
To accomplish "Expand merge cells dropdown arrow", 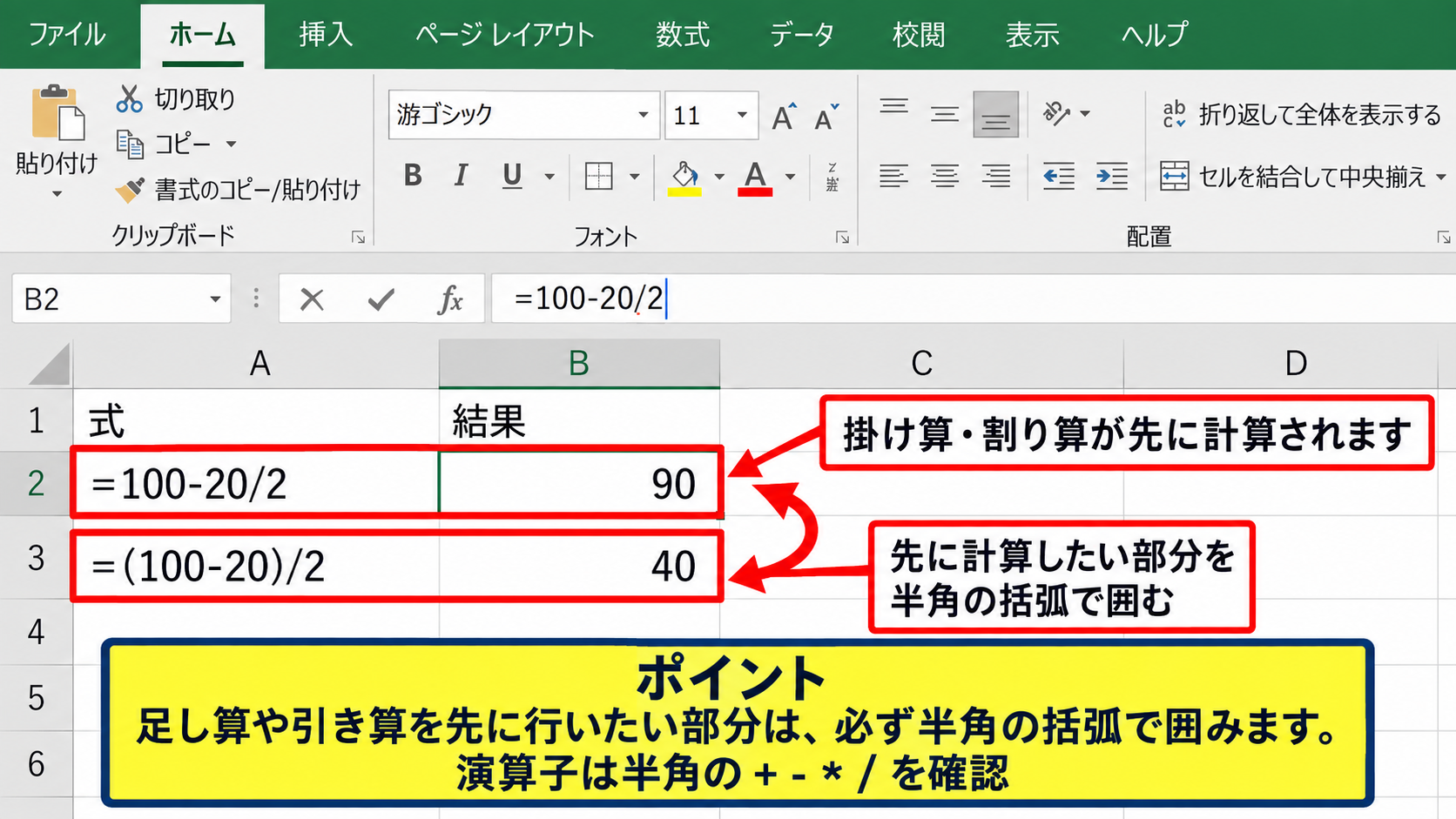I will (1440, 177).
